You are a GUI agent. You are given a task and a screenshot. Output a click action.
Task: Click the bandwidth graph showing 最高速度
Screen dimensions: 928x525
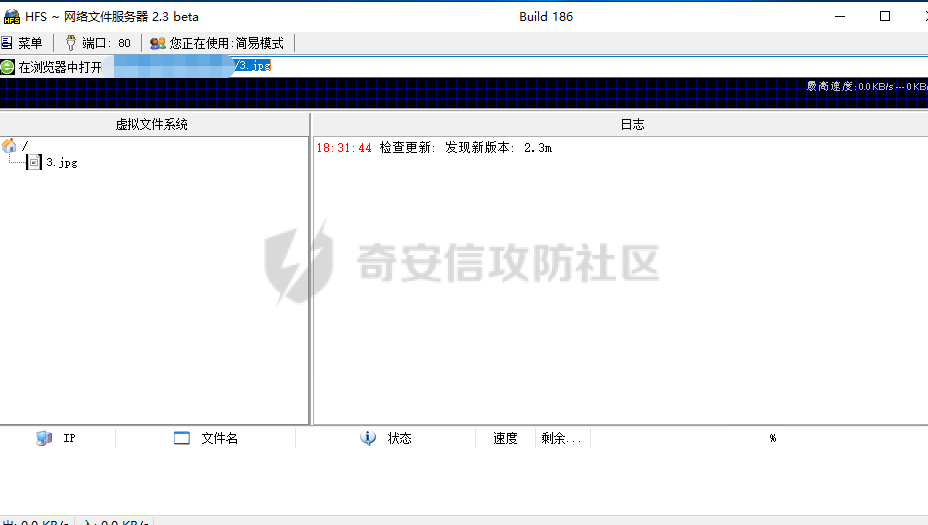[x=464, y=94]
